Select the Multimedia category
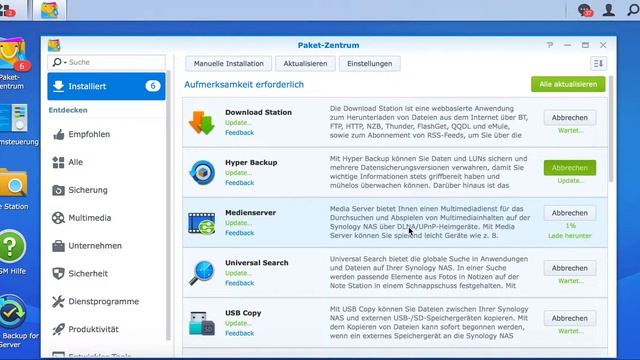This screenshot has height=360, width=640. point(107,218)
